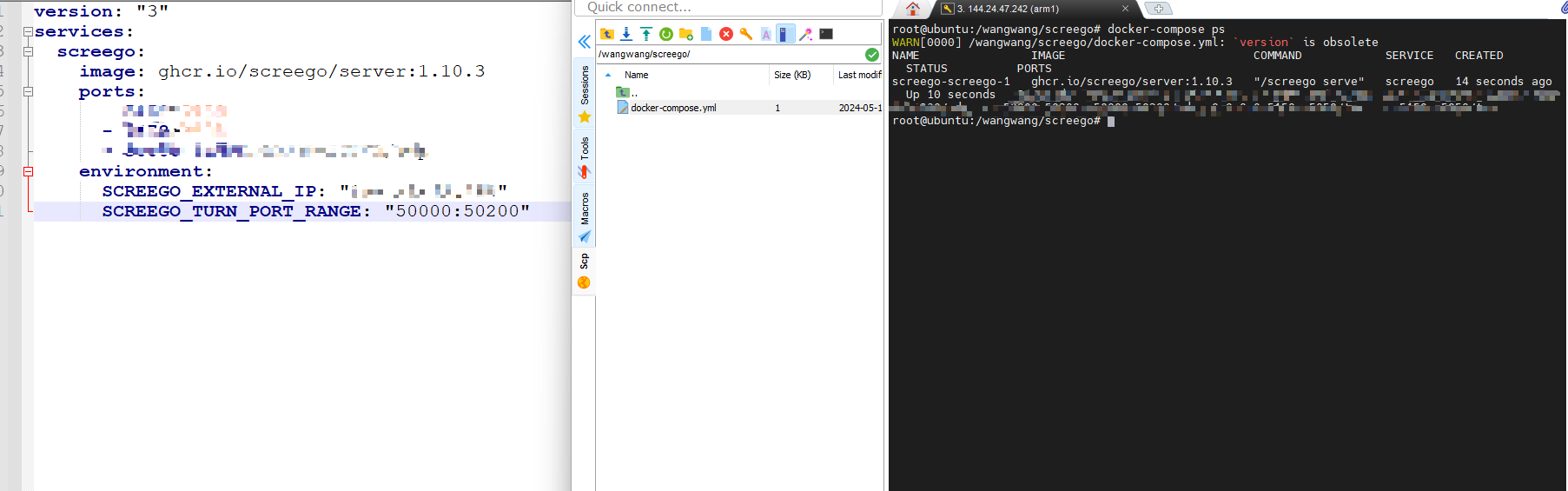Click the green checkmark beside remote path

872,55
